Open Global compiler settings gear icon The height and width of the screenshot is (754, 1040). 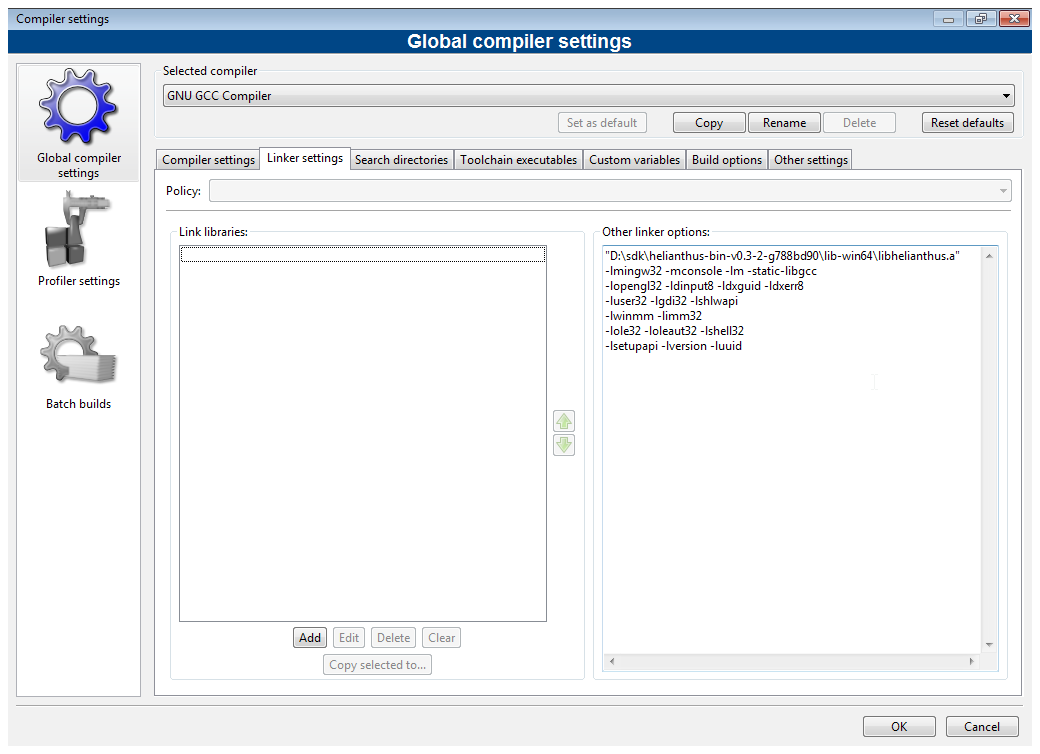(78, 108)
